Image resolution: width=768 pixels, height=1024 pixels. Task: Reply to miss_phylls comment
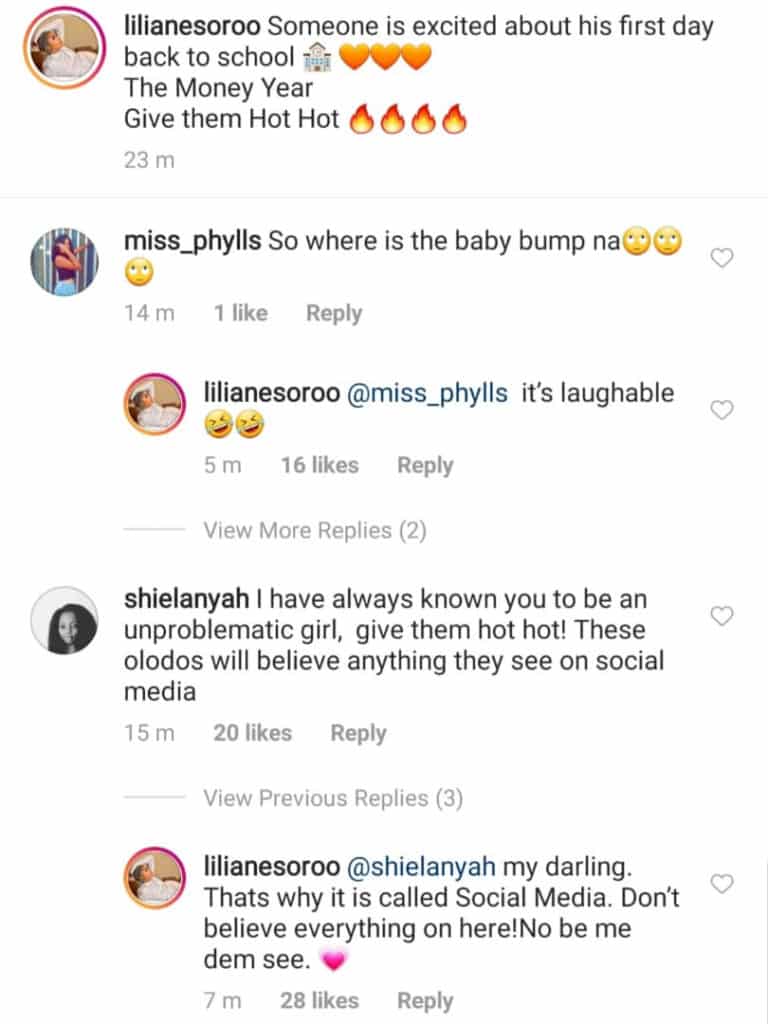click(x=334, y=313)
